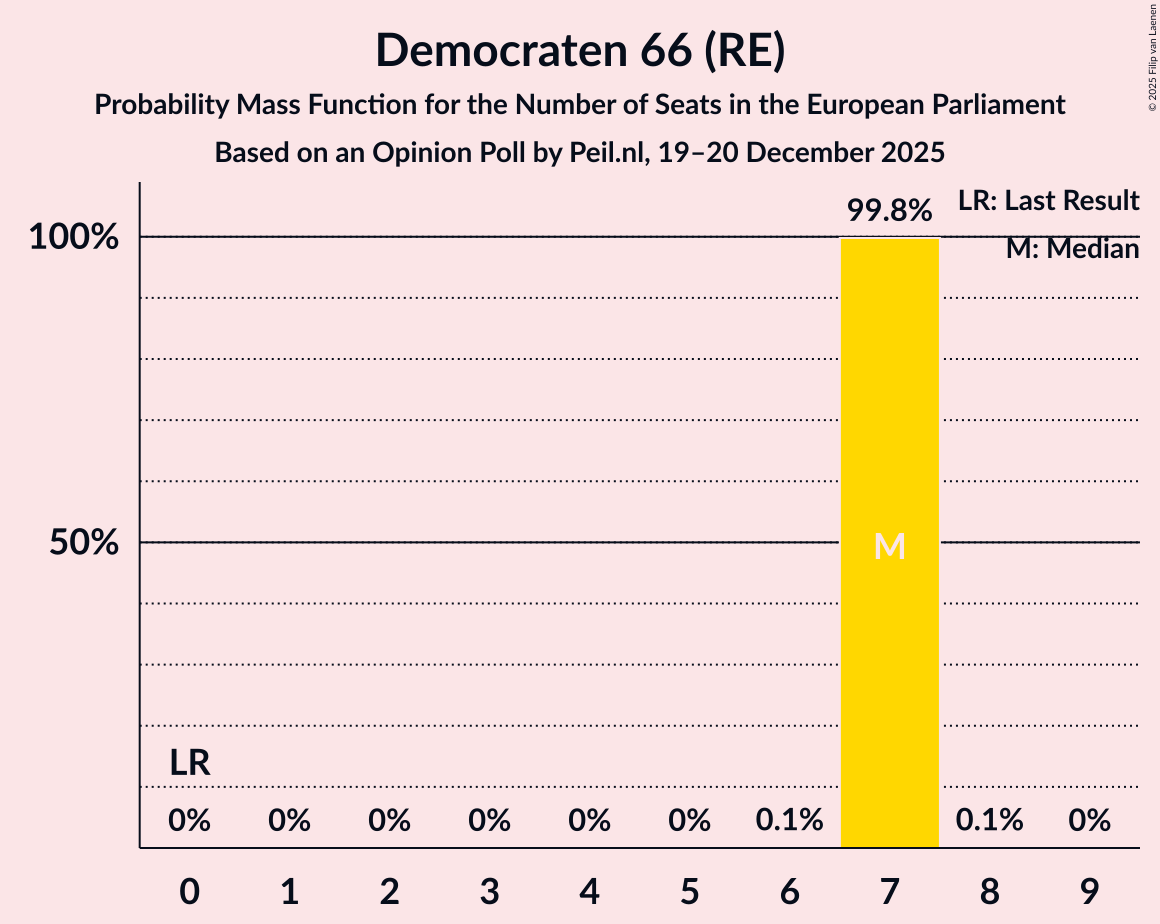This screenshot has width=1160, height=924.
Task: Click the 0.1% label above seat 6
Action: (x=789, y=821)
